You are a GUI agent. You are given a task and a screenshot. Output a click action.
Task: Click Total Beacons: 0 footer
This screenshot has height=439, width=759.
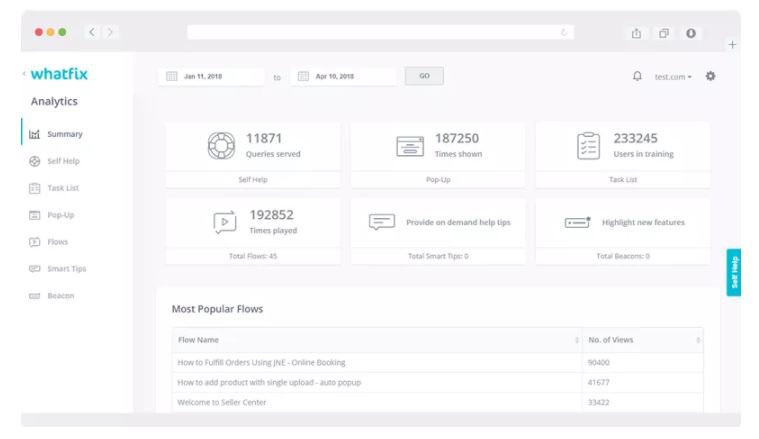[x=623, y=256]
